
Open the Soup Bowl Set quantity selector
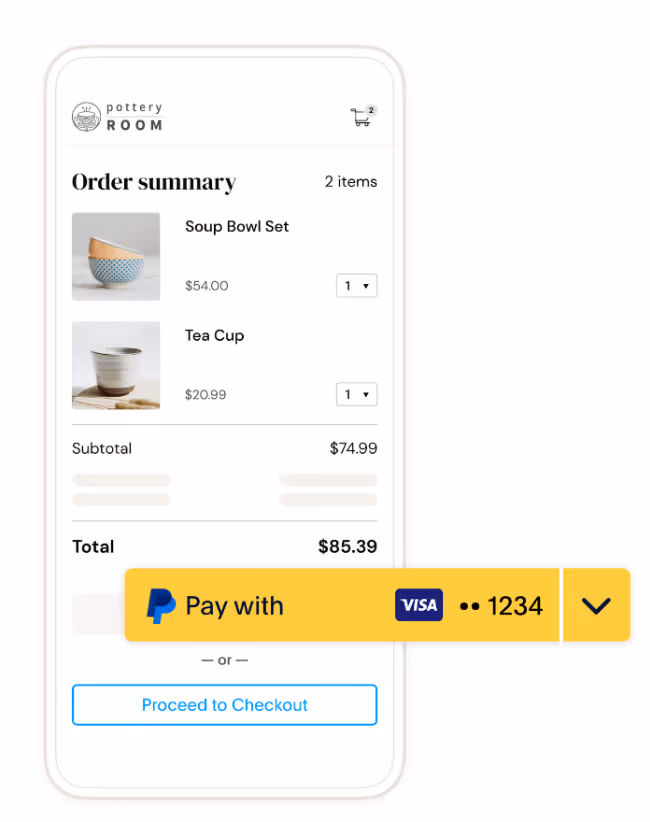[356, 285]
